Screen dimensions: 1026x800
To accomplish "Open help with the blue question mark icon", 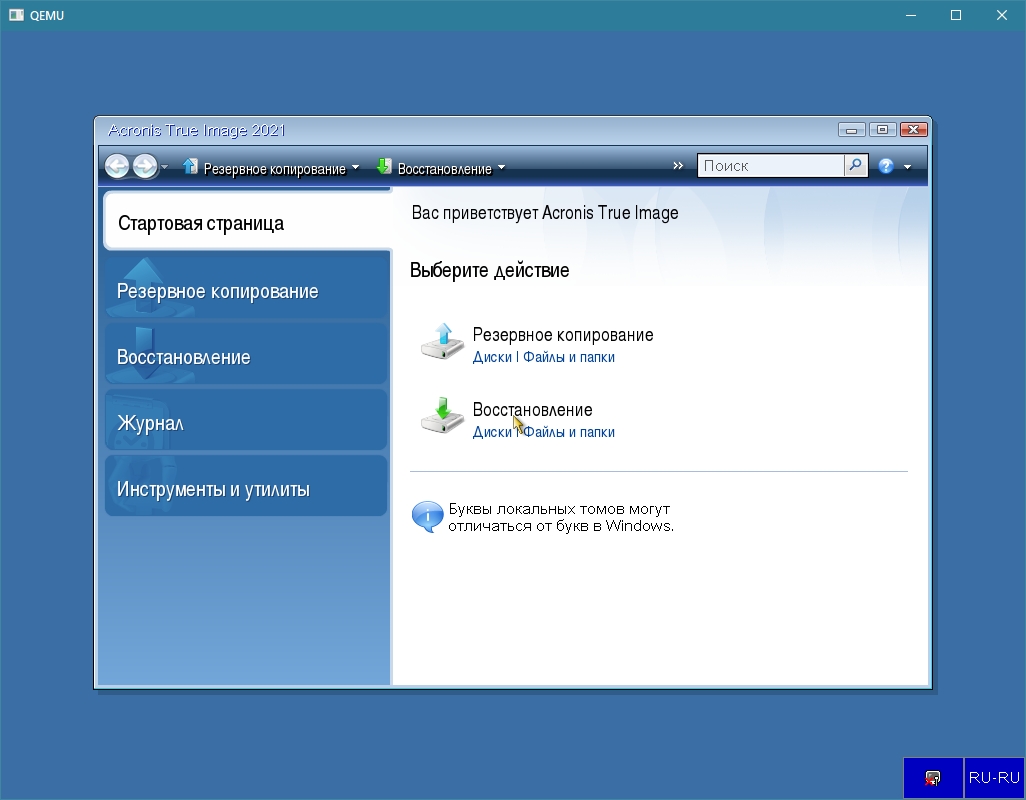I will [x=886, y=166].
